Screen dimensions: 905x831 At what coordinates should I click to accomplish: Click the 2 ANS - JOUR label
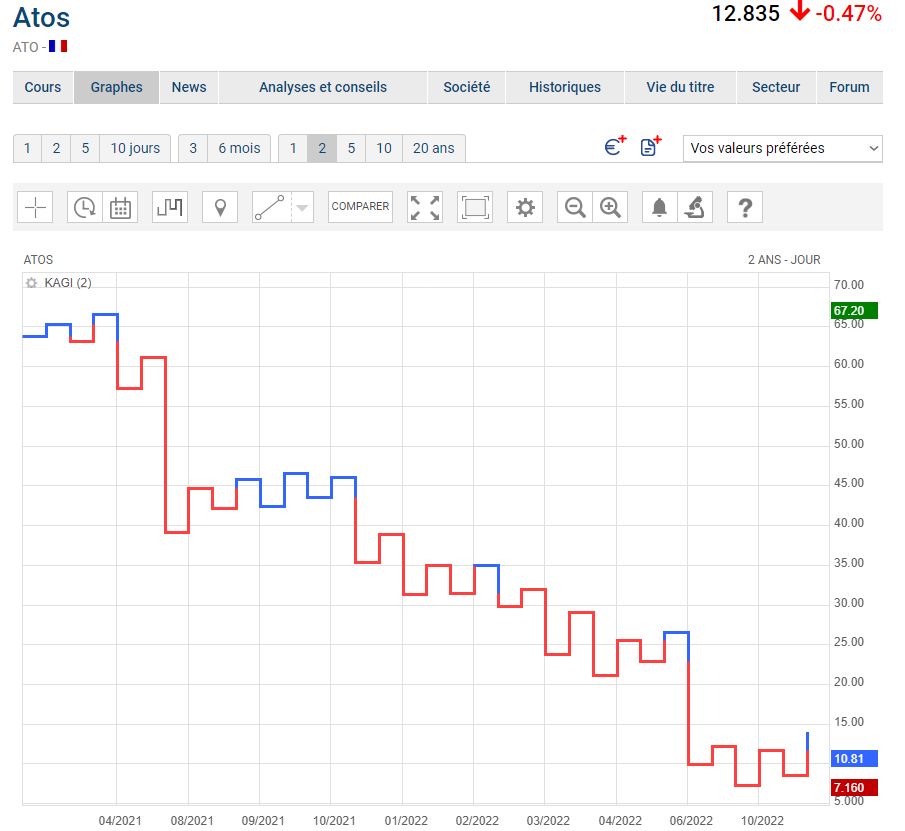pos(784,260)
